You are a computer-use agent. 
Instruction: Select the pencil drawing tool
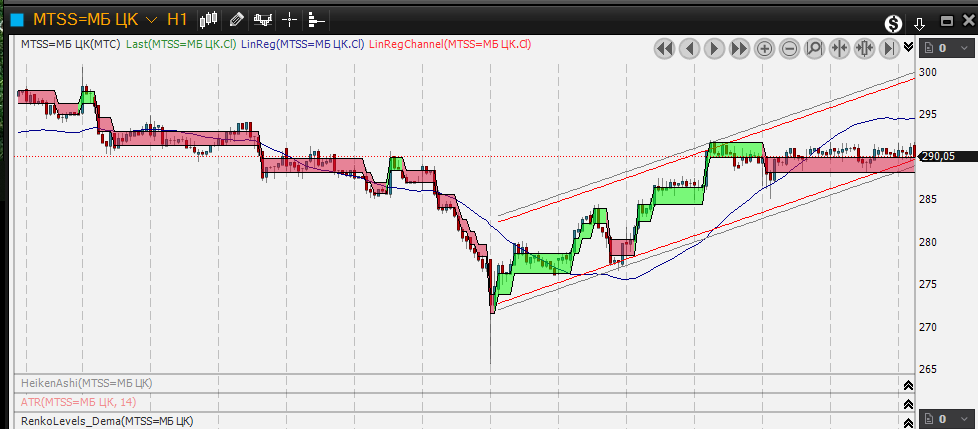(x=236, y=19)
